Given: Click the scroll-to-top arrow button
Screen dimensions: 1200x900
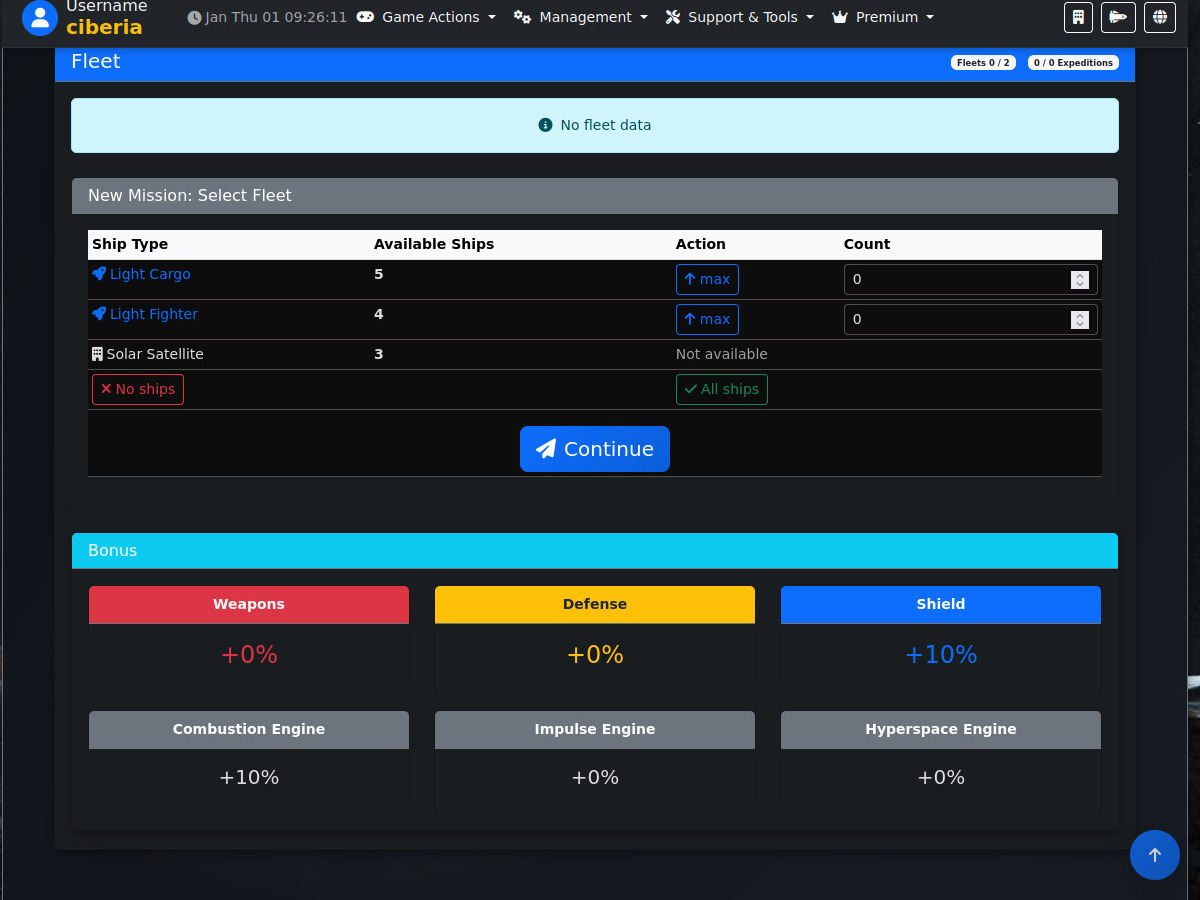Looking at the screenshot, I should (1154, 855).
